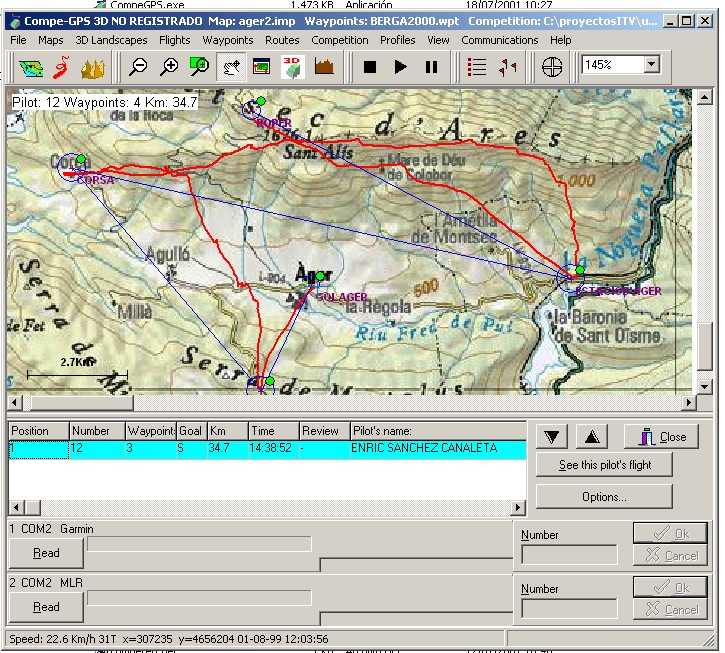Stop the flight animation

[x=370, y=68]
